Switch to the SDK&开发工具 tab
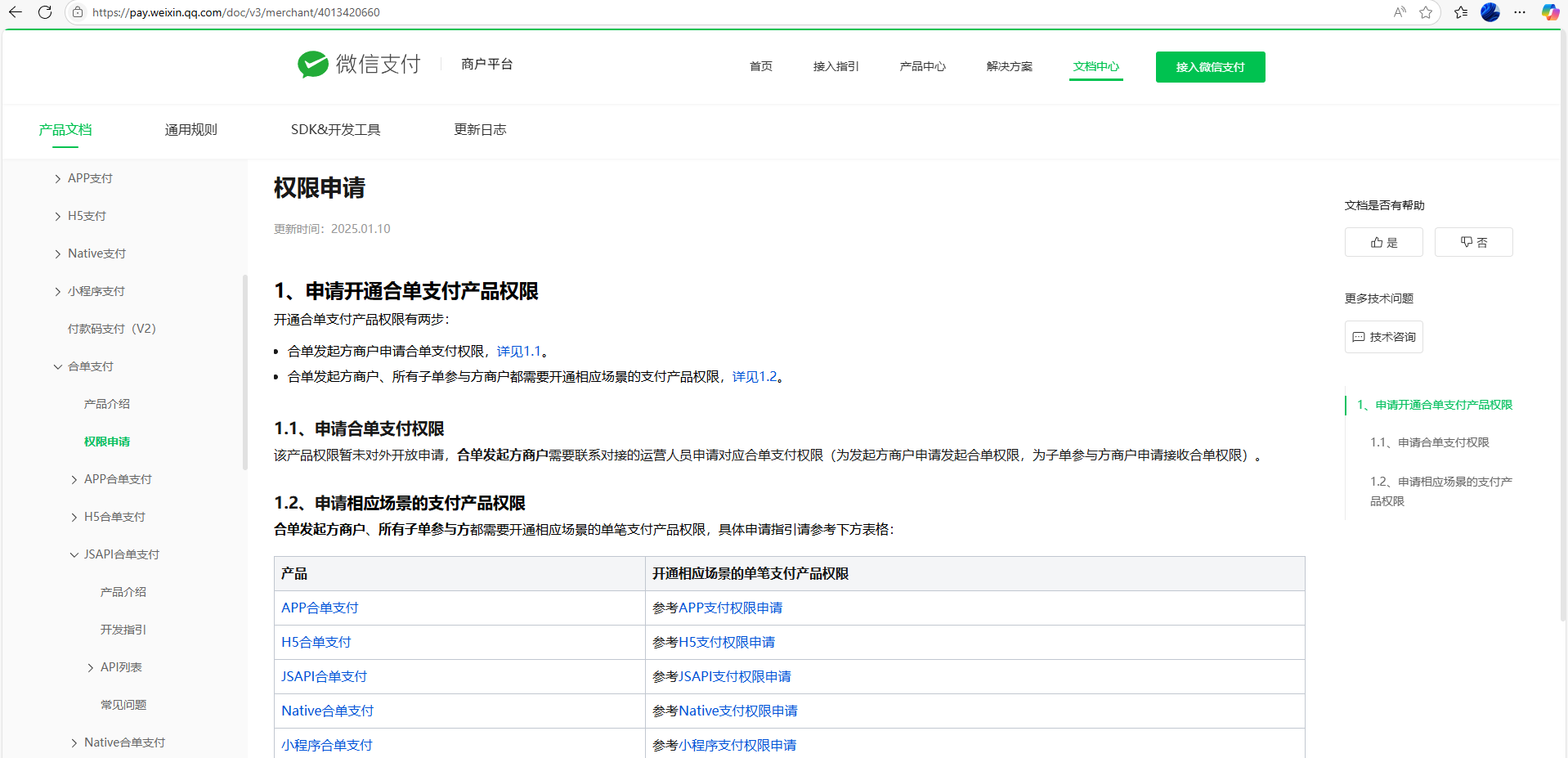The image size is (1568, 758). tap(335, 129)
